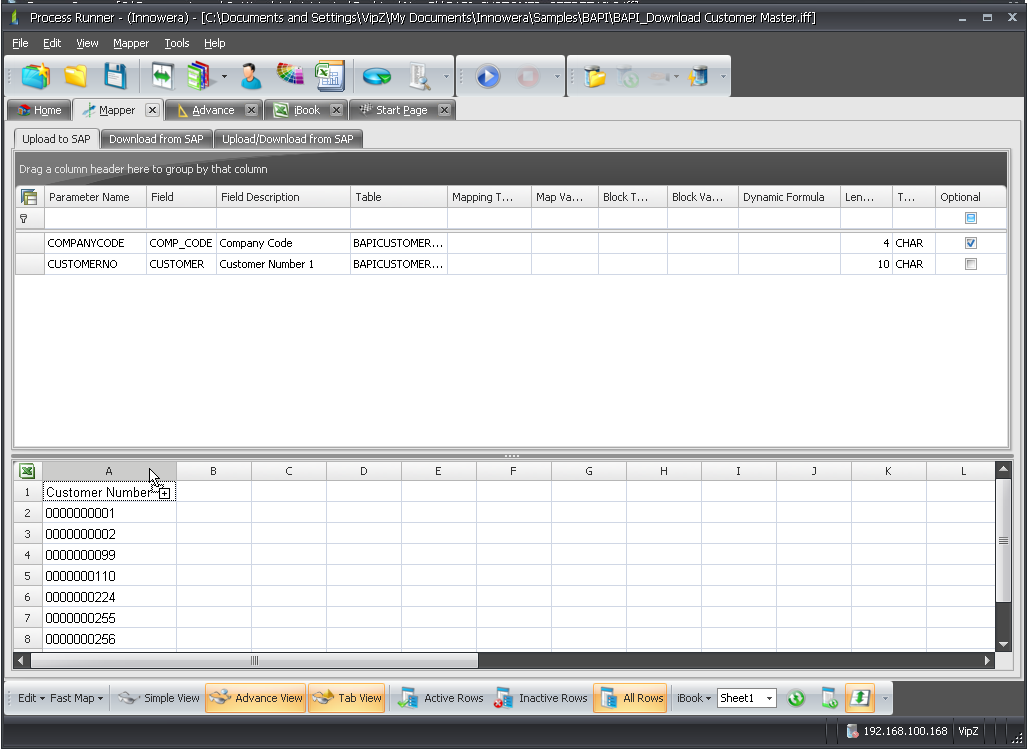1027x750 pixels.
Task: Click the color palette fan icon
Action: click(290, 76)
